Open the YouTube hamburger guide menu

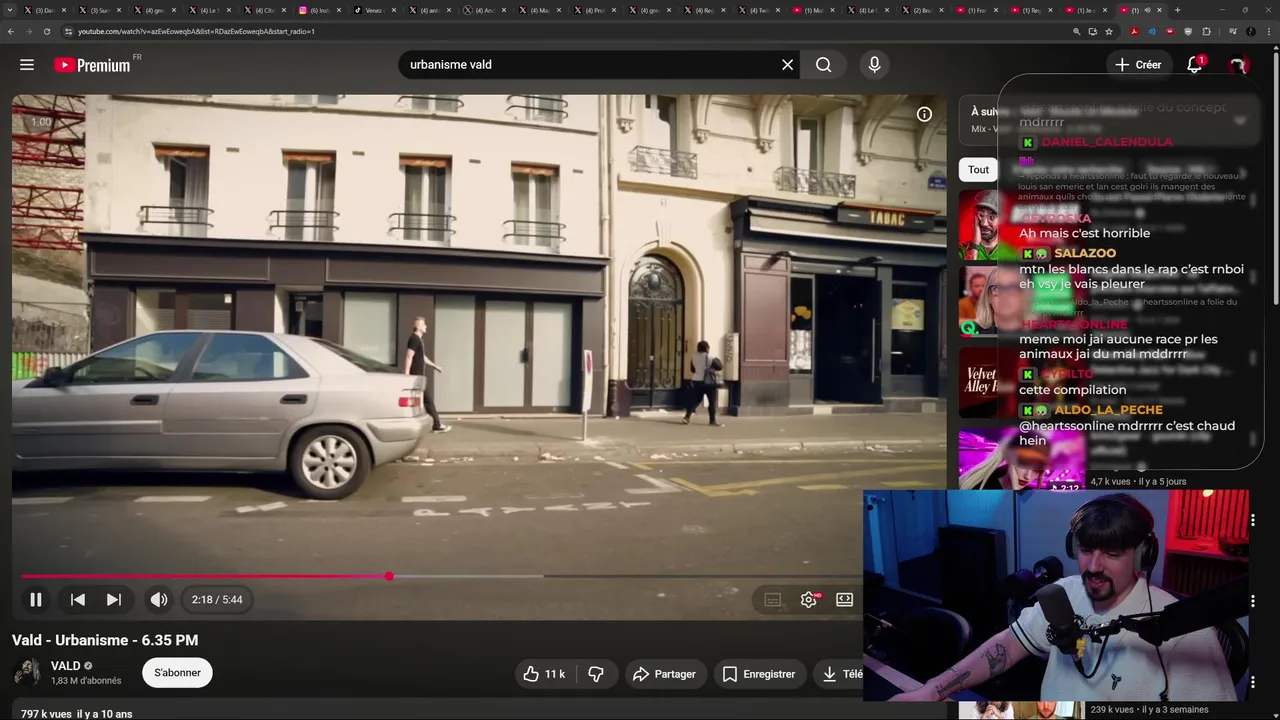[27, 64]
